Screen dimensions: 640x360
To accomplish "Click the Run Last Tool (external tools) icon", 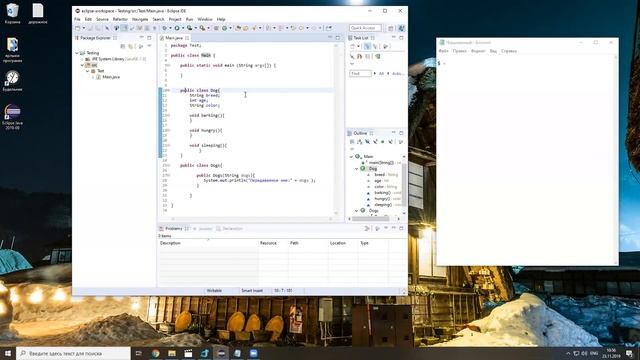I will point(202,28).
